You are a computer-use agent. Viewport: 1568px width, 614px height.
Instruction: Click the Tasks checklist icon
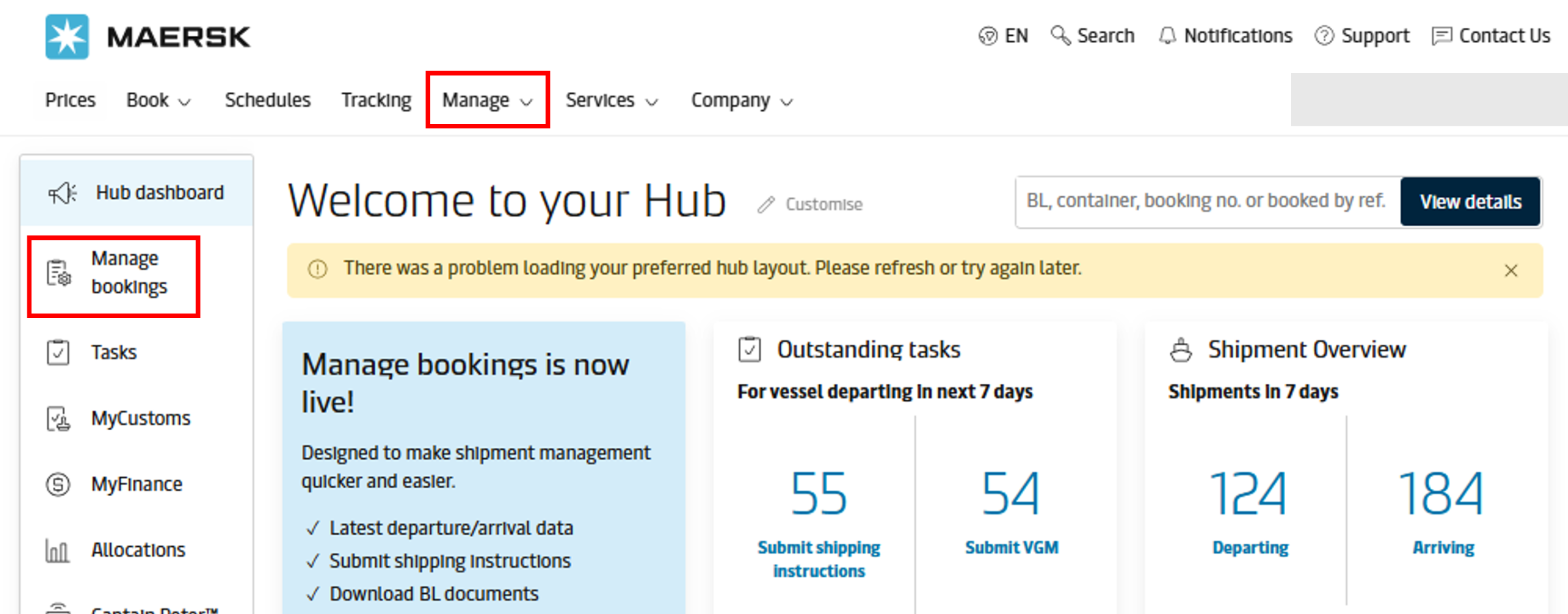click(x=58, y=352)
